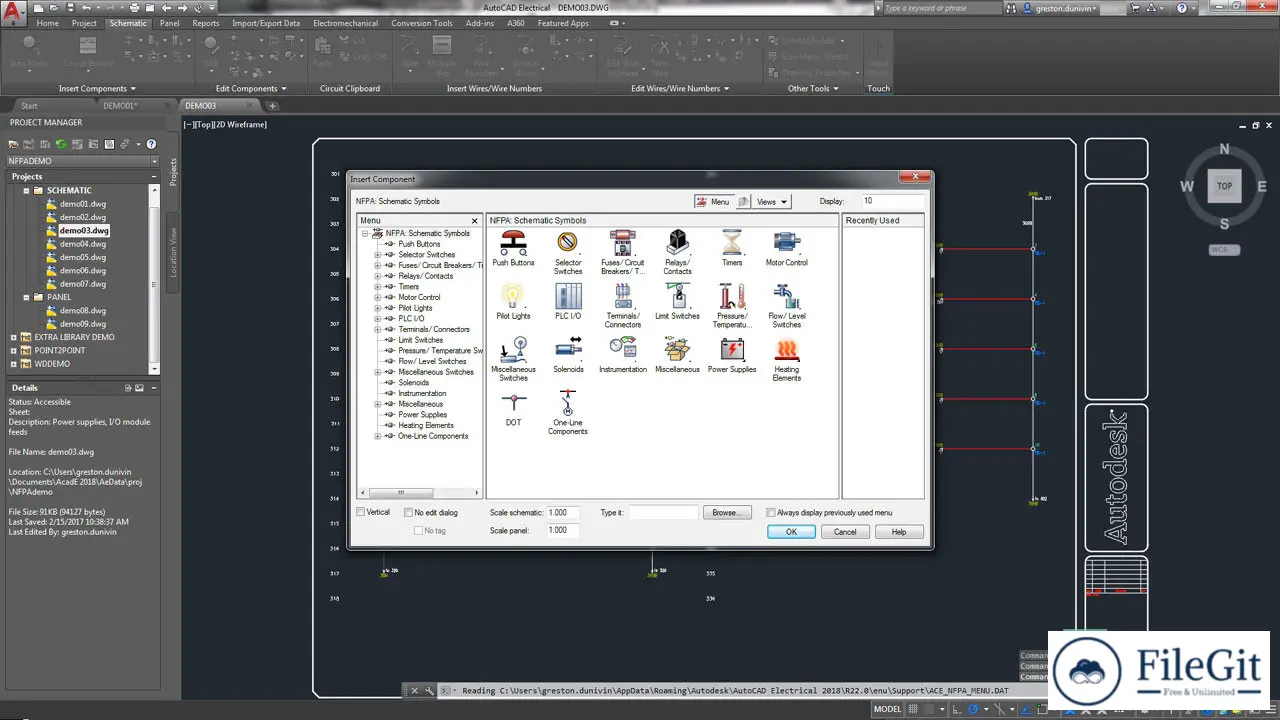Collapse the NFPA: Schematic Symbols tree node
1280x720 pixels.
click(366, 233)
